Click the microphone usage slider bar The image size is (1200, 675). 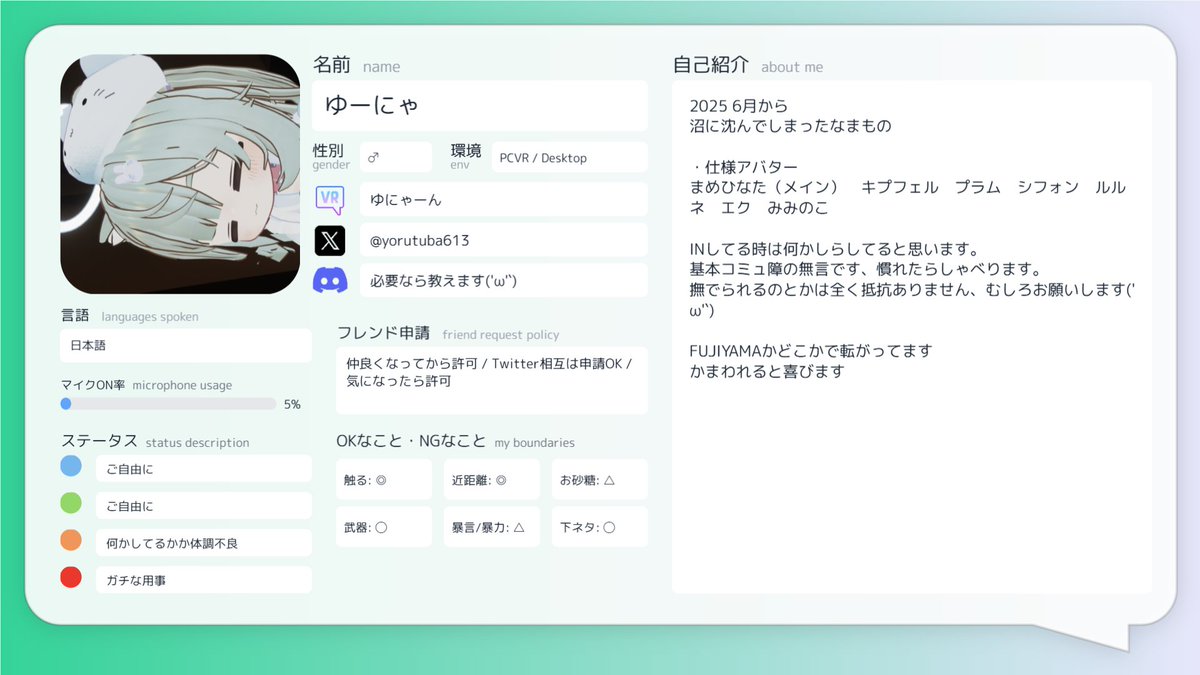(168, 404)
